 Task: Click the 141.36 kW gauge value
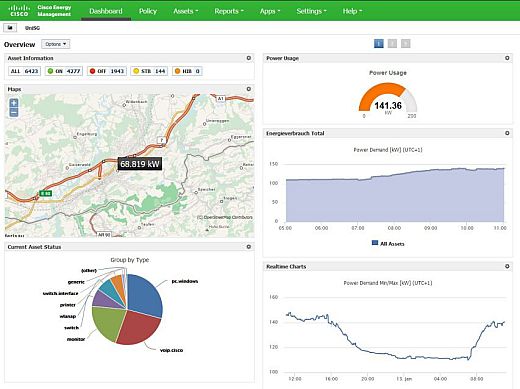tap(388, 106)
